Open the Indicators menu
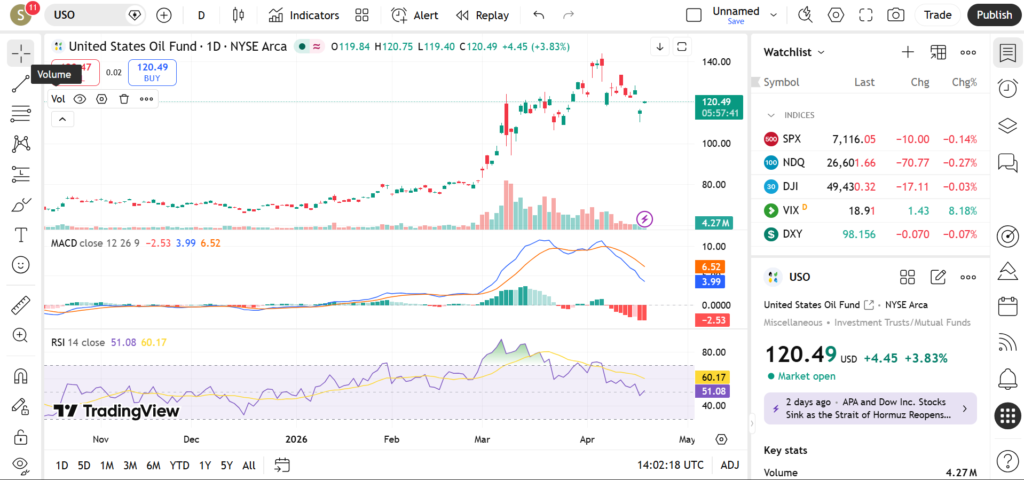The image size is (1024, 480). (x=304, y=15)
